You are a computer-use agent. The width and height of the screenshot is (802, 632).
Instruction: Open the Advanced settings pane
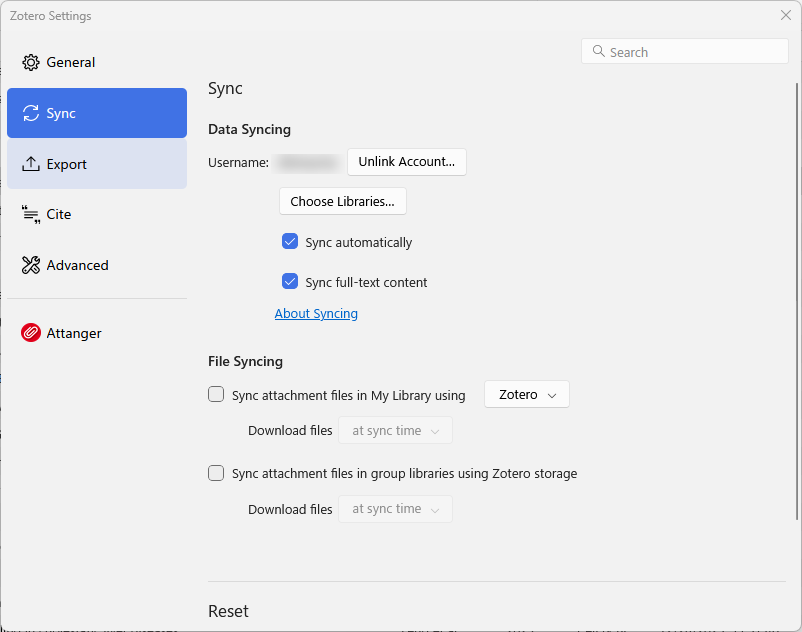[x=97, y=265]
